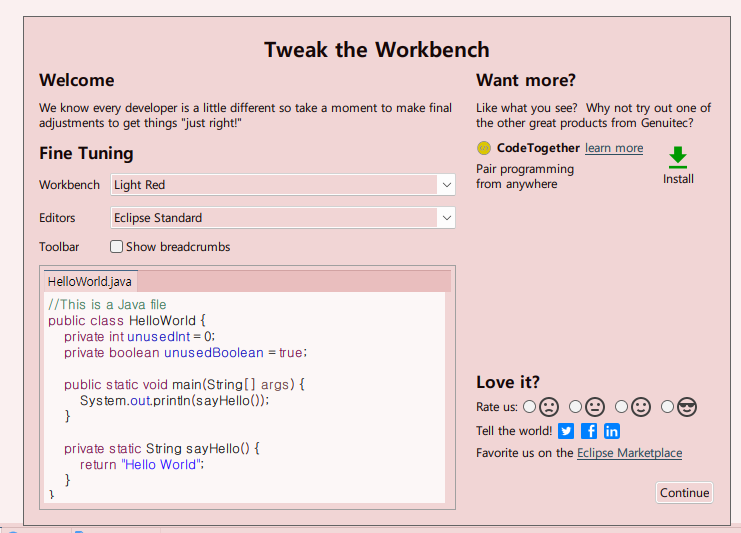Click the Light Red workbench combo box
The width and height of the screenshot is (741, 533).
click(283, 185)
